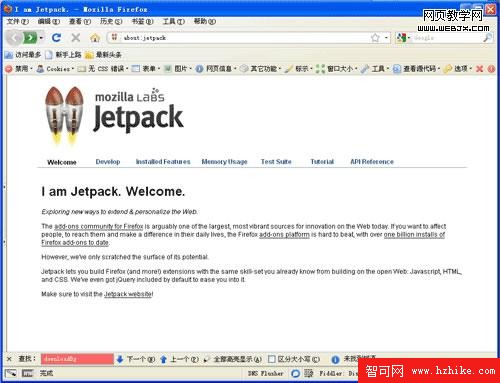
Task: Toggle 全部高亮显示 highlight all
Action: (x=232, y=359)
